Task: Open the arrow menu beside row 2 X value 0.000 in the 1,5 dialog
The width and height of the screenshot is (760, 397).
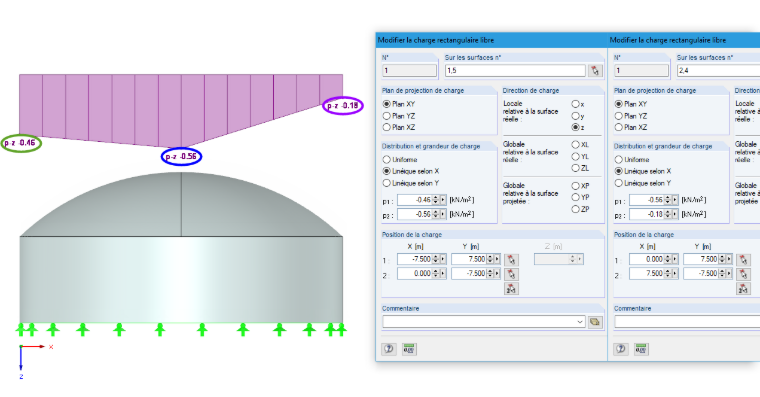Action: (443, 274)
